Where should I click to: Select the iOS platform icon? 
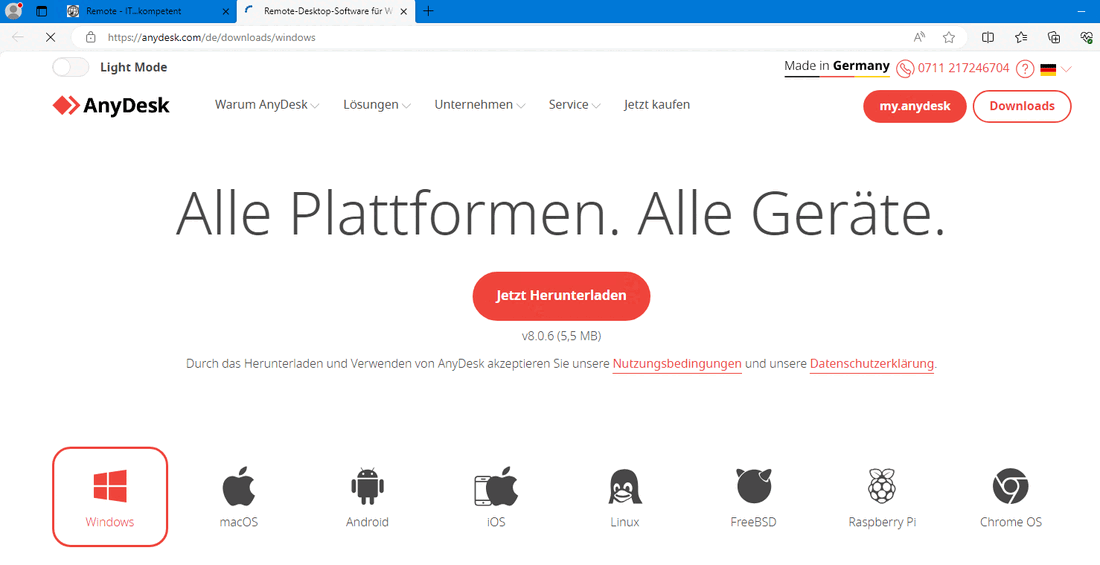click(495, 488)
